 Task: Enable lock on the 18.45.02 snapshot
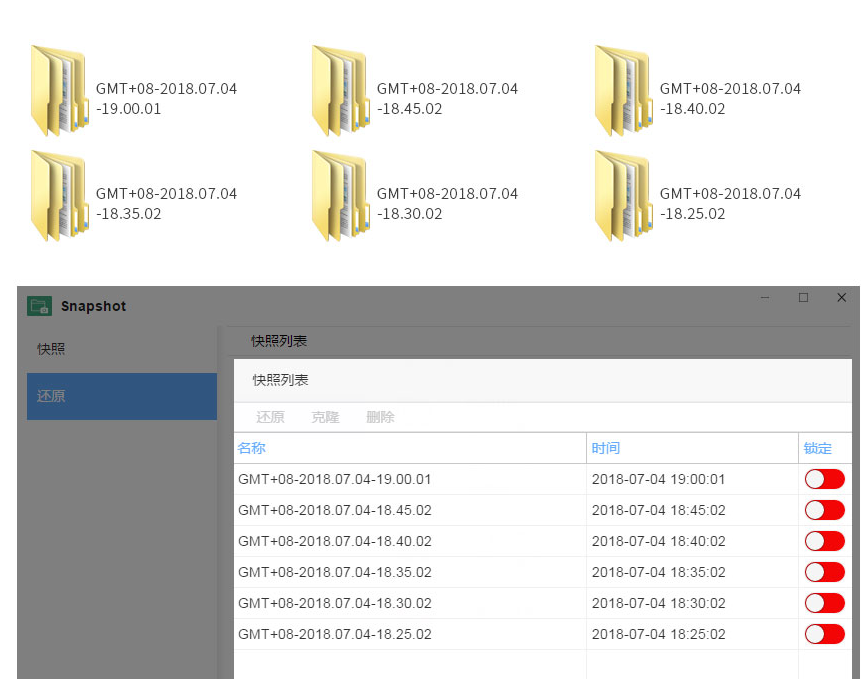coord(824,510)
